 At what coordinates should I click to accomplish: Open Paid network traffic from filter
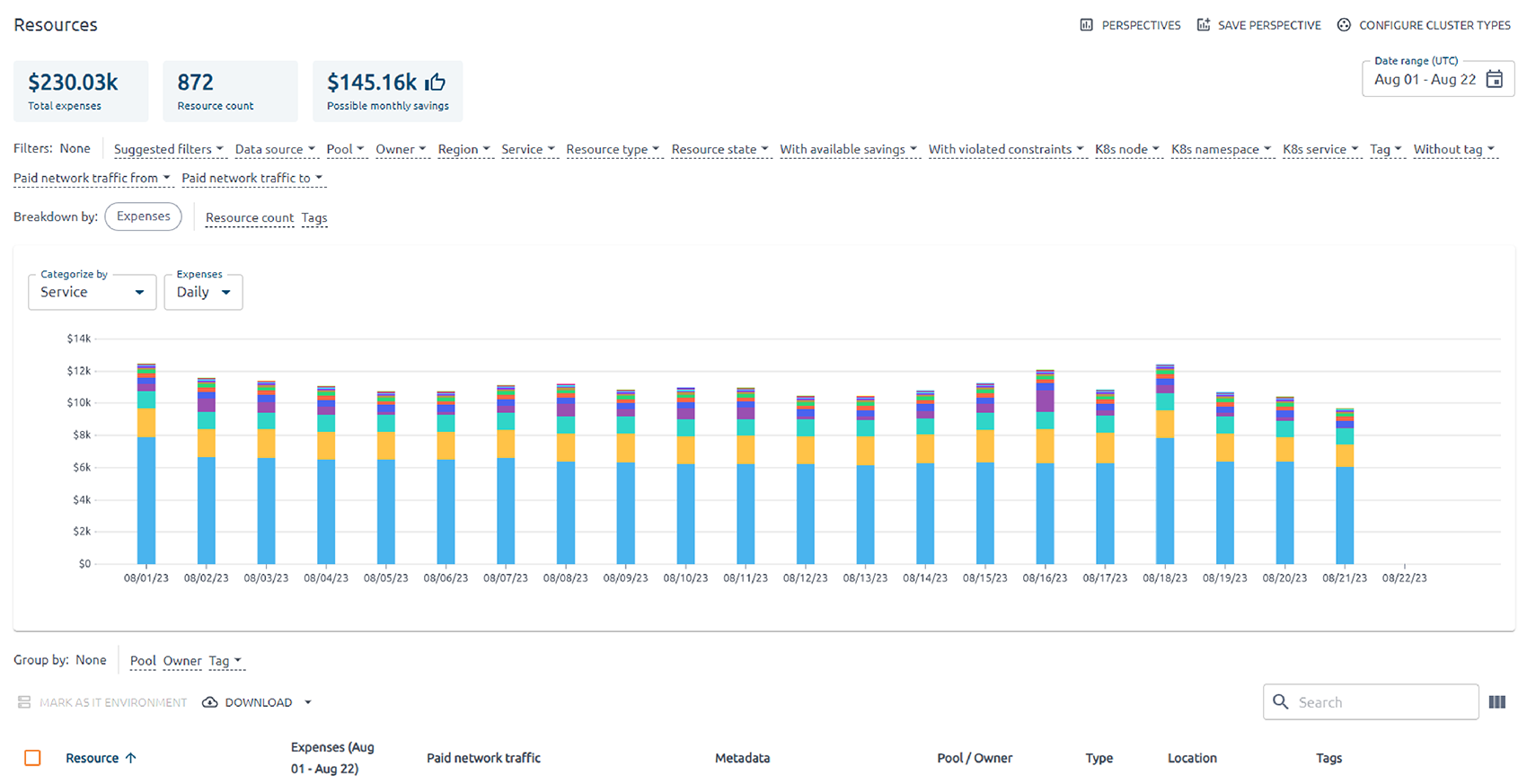coord(92,178)
